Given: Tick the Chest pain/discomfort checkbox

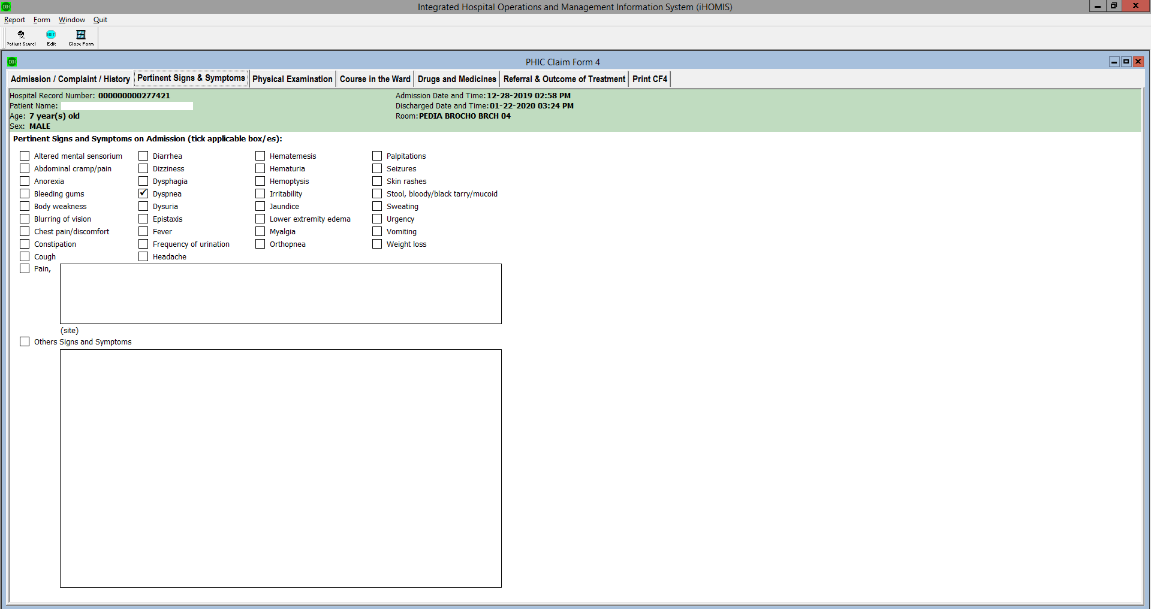Looking at the screenshot, I should [25, 231].
